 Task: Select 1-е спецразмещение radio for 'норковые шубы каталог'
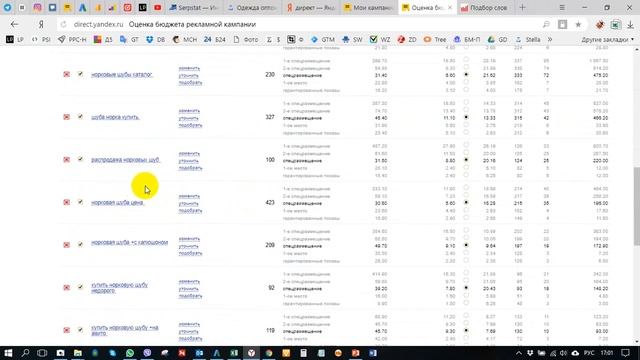coord(466,60)
